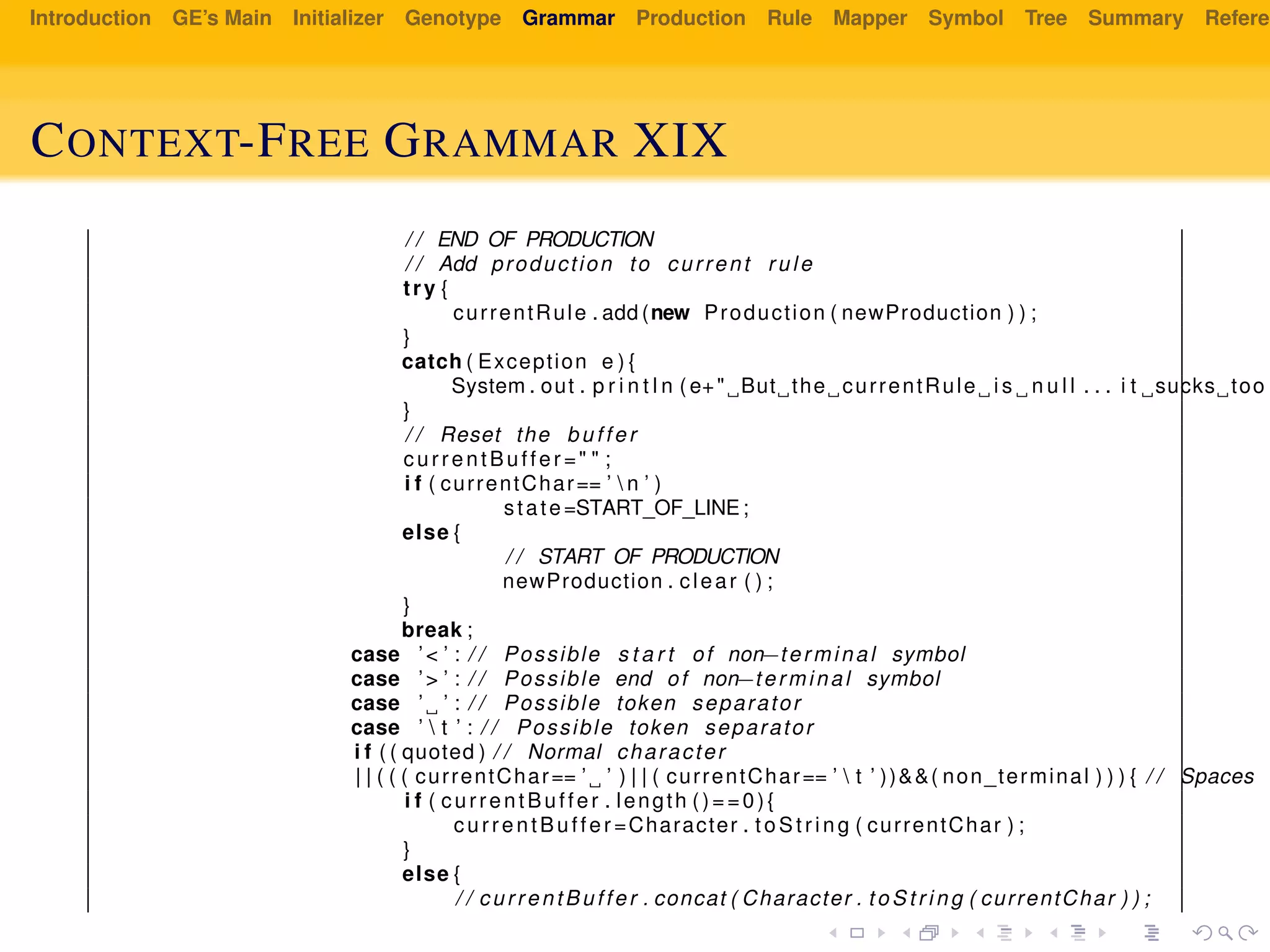The height and width of the screenshot is (952, 1270).
Task: Click the magnifier search icon
Action: [x=1225, y=933]
